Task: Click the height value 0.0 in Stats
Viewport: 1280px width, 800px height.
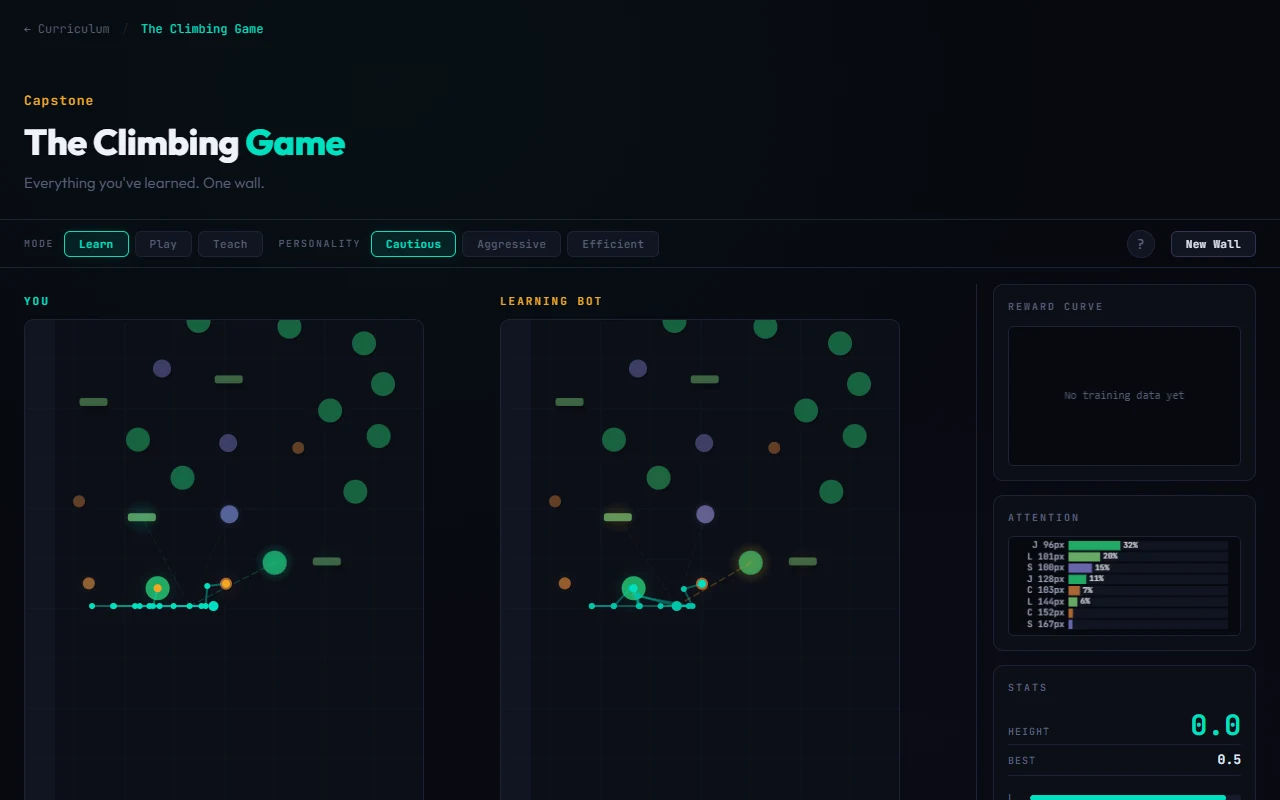Action: pyautogui.click(x=1215, y=726)
